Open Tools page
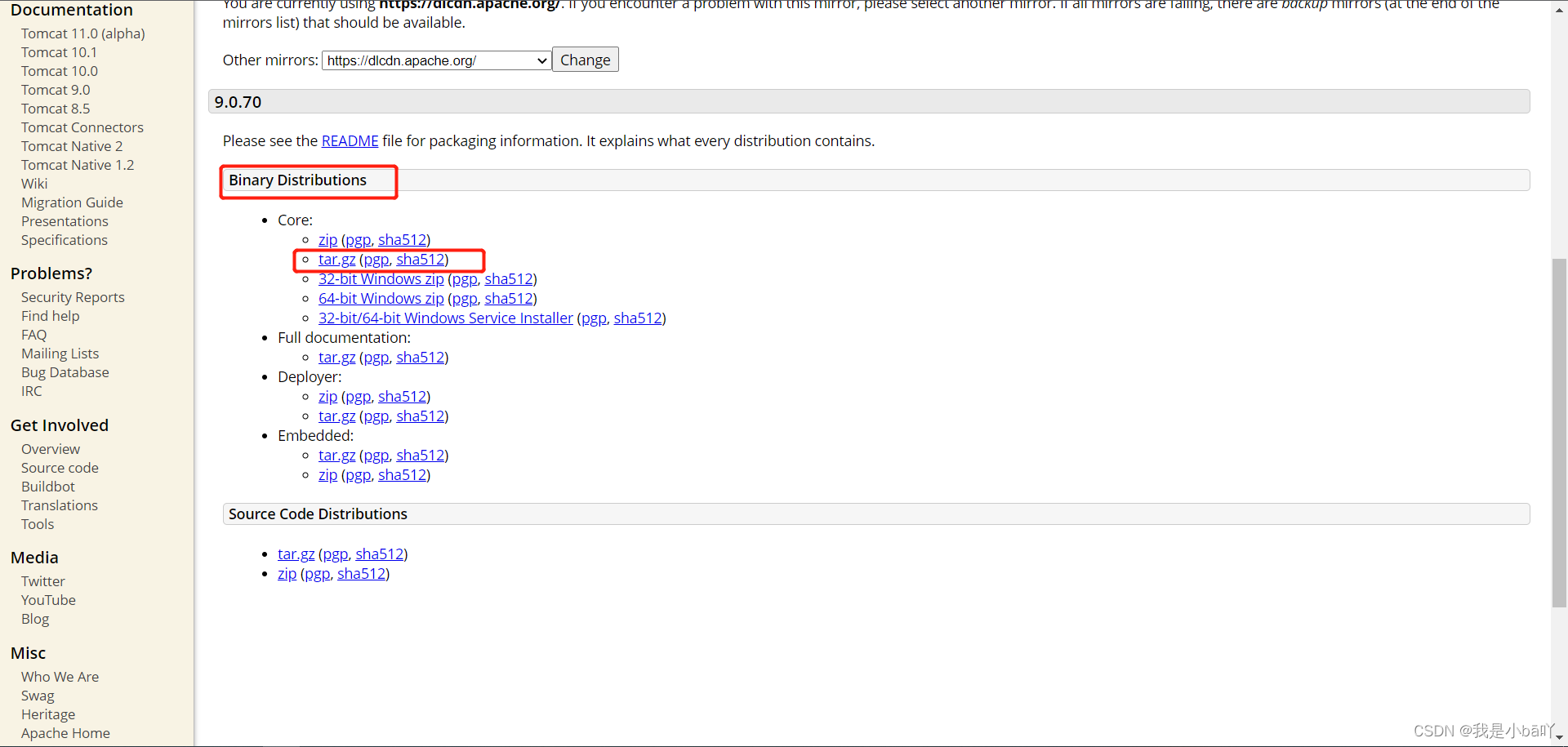Viewport: 1568px width, 747px height. (38, 524)
